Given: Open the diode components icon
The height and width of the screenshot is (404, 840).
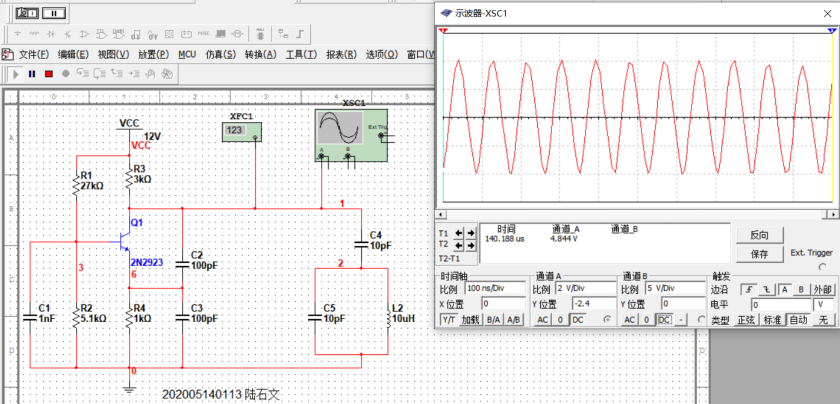Looking at the screenshot, I should [x=51, y=34].
